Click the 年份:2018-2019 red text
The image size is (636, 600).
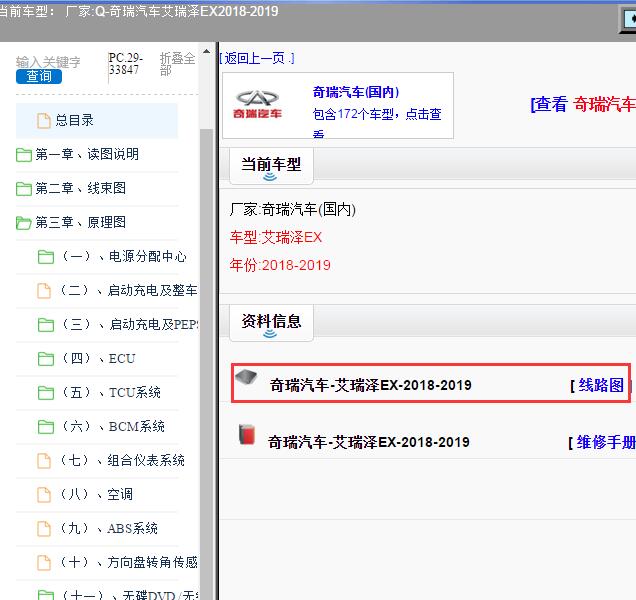click(280, 266)
